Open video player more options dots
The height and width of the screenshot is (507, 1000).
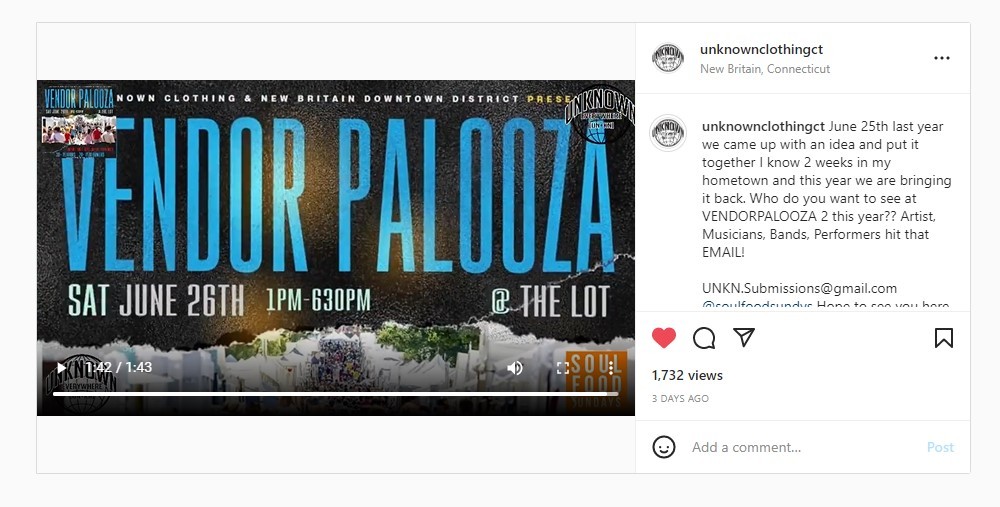point(611,367)
